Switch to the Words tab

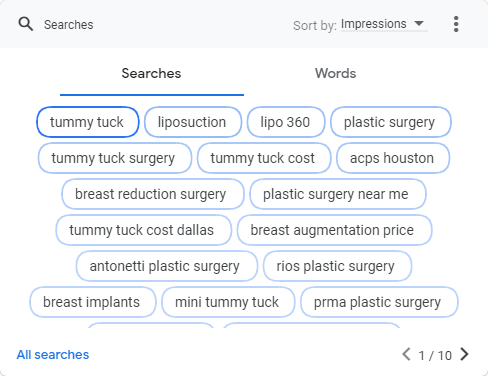coord(336,73)
